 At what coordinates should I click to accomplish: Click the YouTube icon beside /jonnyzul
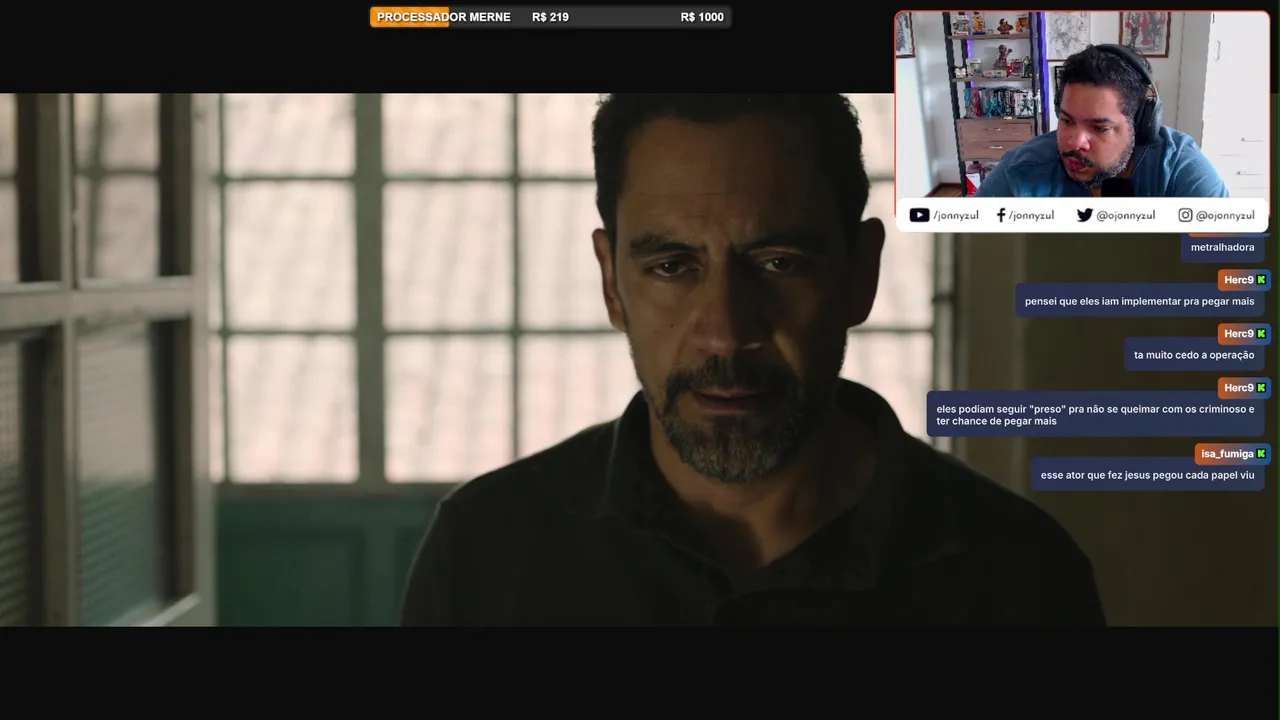click(919, 215)
